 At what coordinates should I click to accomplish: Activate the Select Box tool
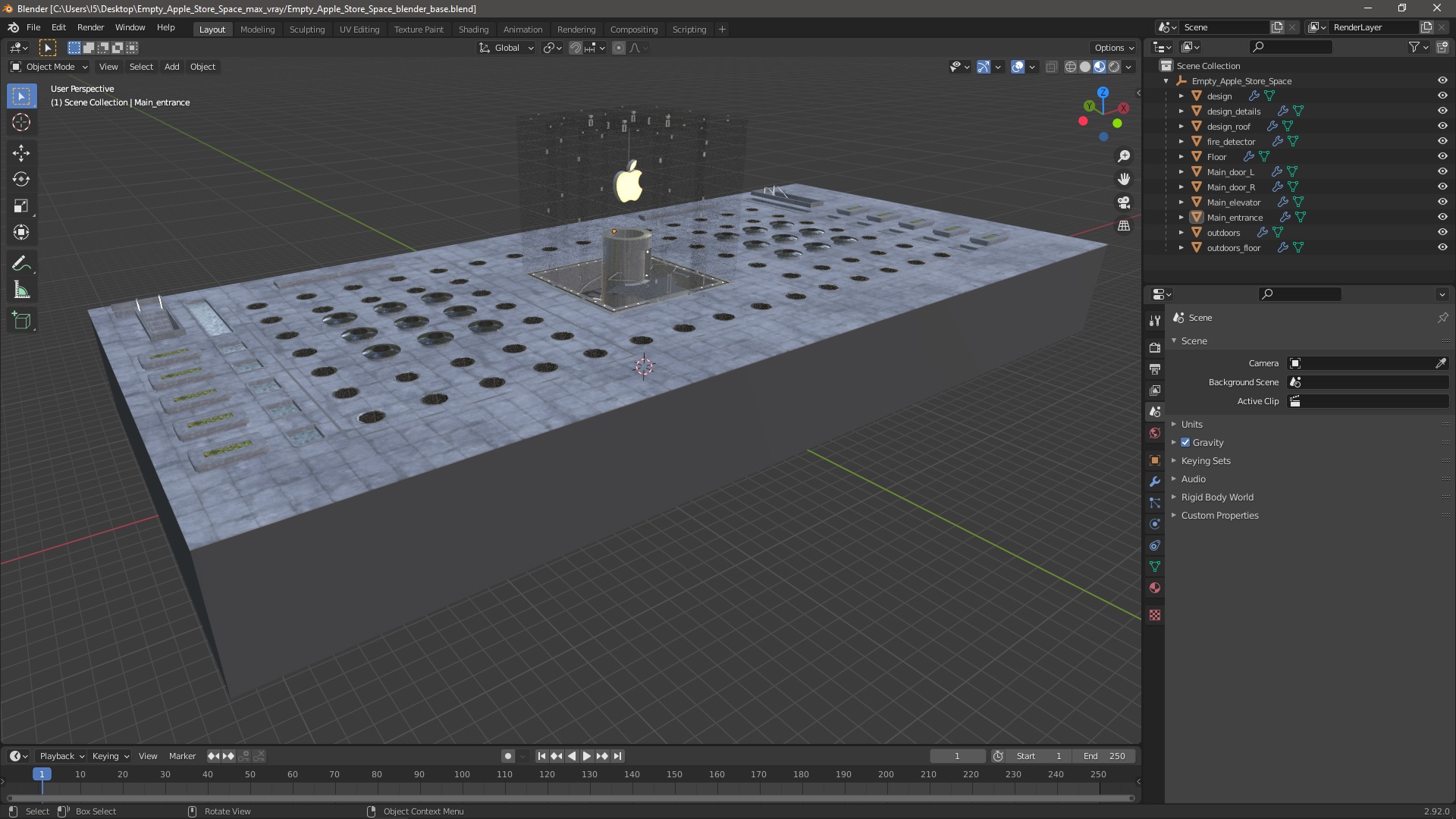21,96
